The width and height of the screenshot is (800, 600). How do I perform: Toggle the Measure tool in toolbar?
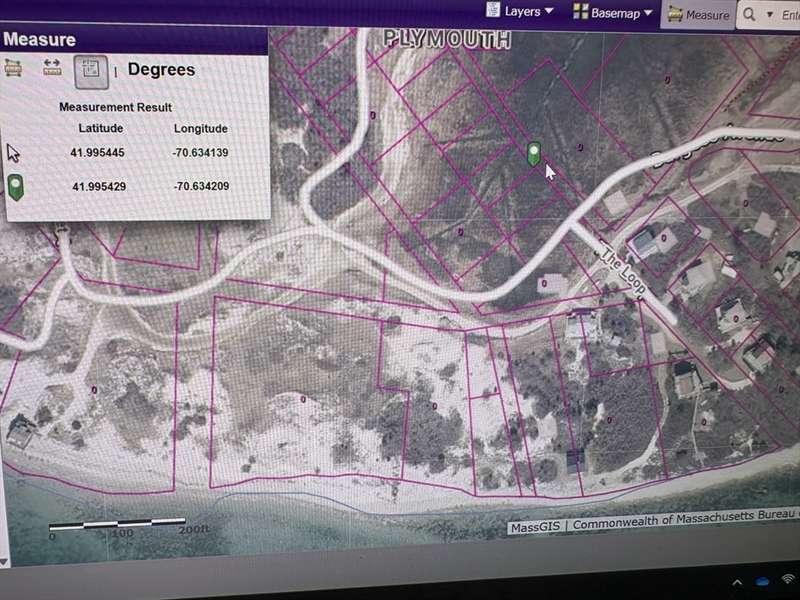698,14
